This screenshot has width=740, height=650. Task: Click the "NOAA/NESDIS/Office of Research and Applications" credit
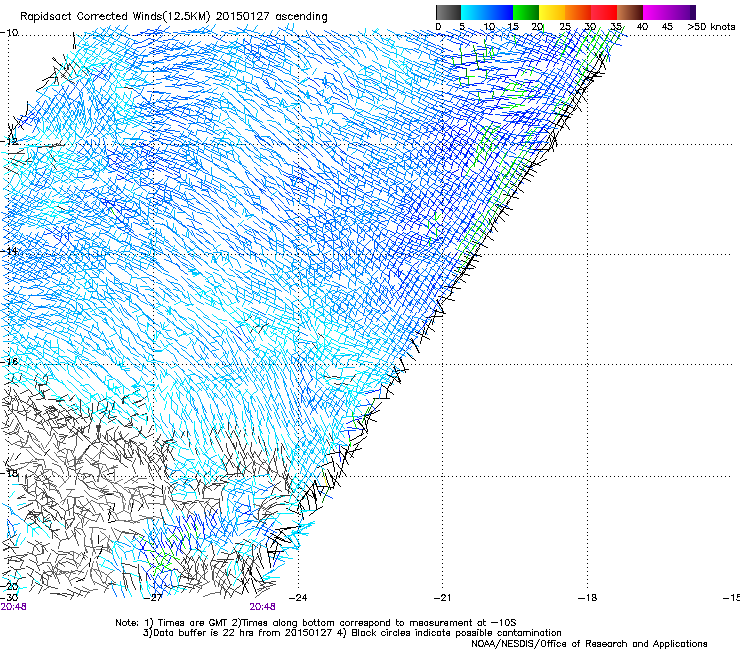click(x=589, y=644)
